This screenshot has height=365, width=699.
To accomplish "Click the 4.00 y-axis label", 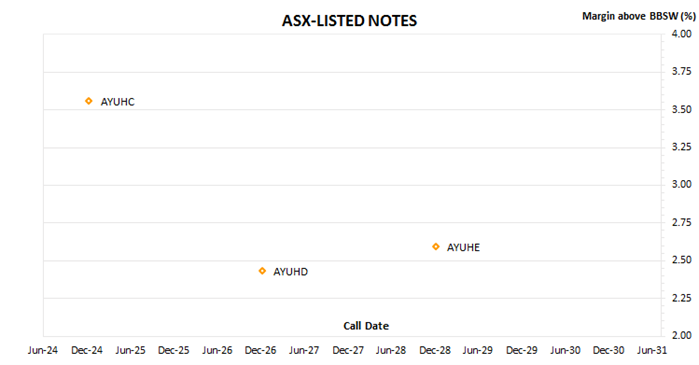I will [x=682, y=34].
